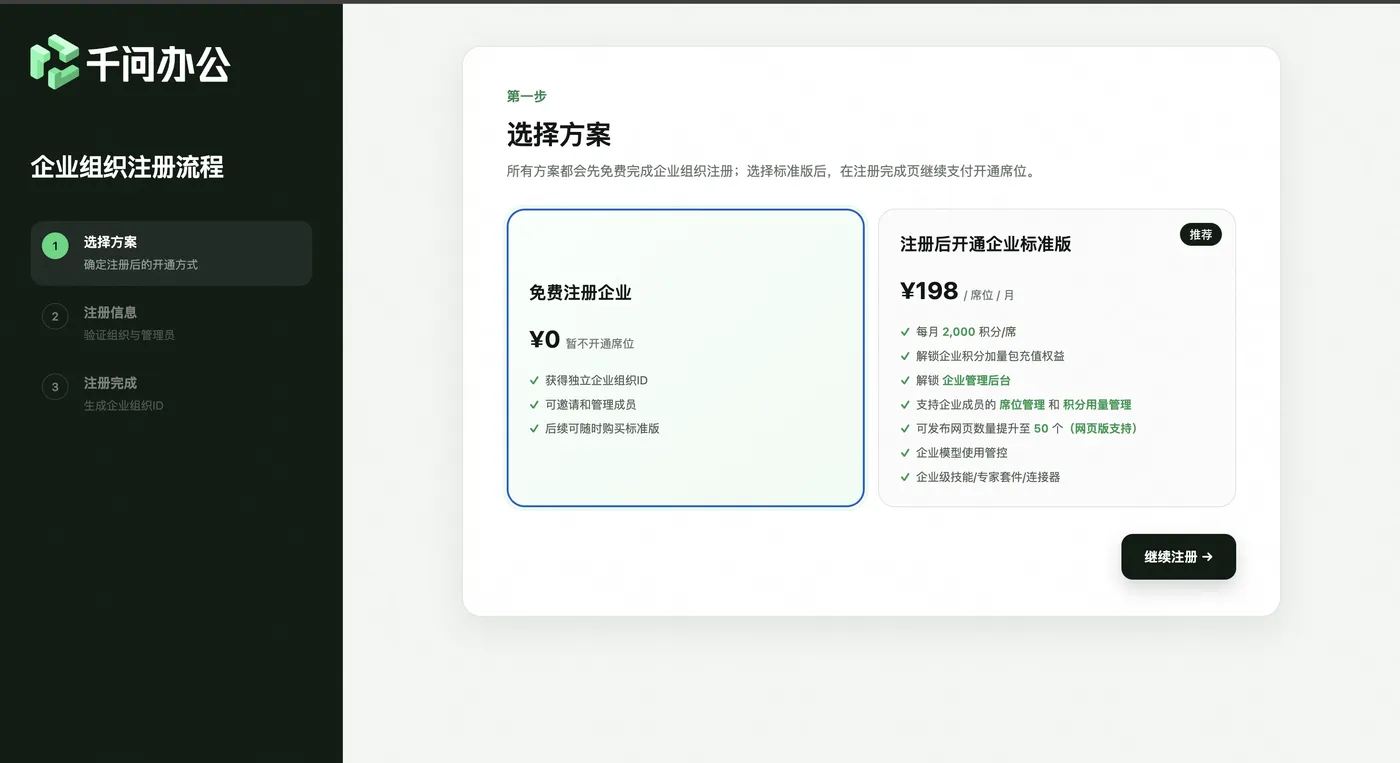Click checkmark beside 后续可随时购买标准版
The width and height of the screenshot is (1400, 763).
click(x=534, y=428)
